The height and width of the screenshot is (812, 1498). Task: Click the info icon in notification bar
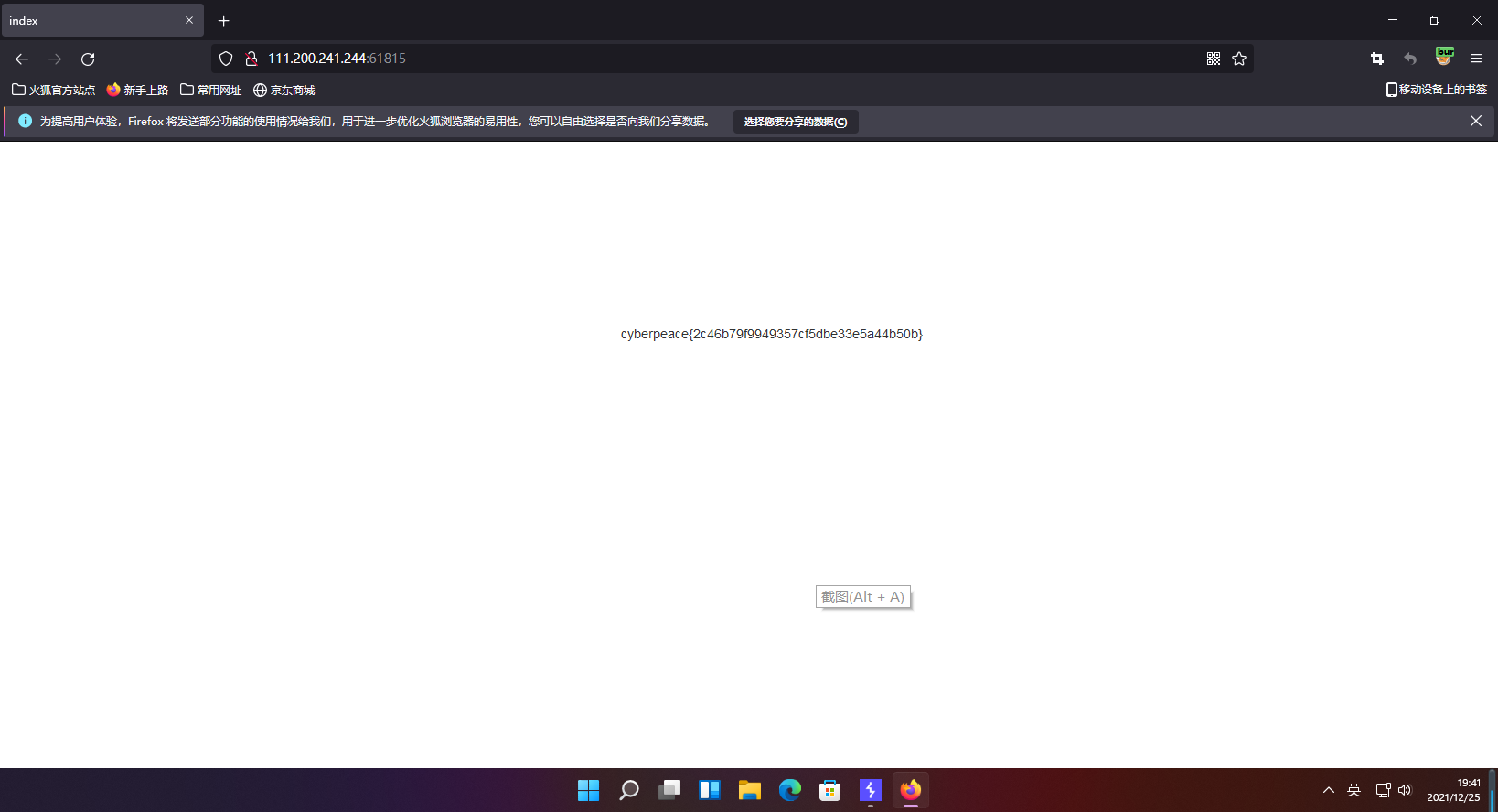click(x=25, y=121)
